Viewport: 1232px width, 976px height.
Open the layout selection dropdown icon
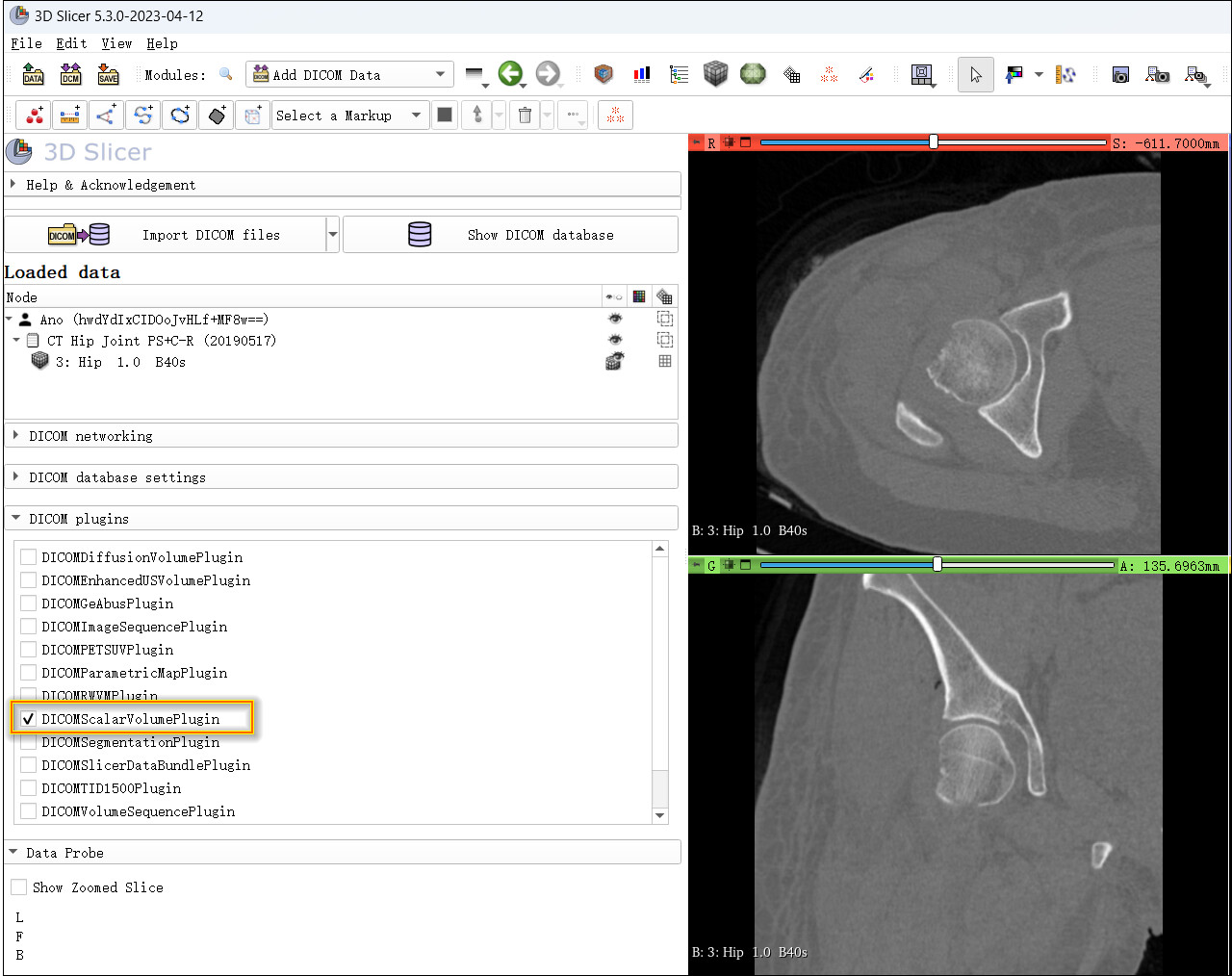tap(922, 74)
